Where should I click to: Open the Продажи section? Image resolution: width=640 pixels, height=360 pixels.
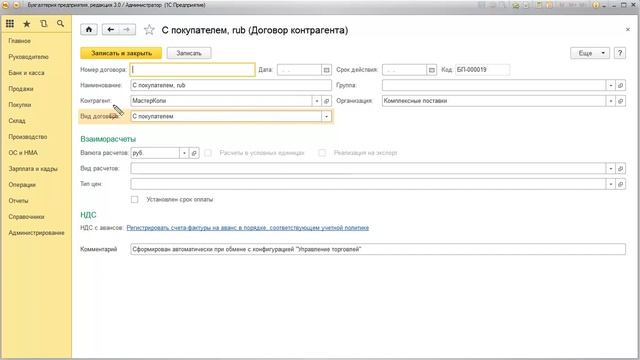coord(21,89)
